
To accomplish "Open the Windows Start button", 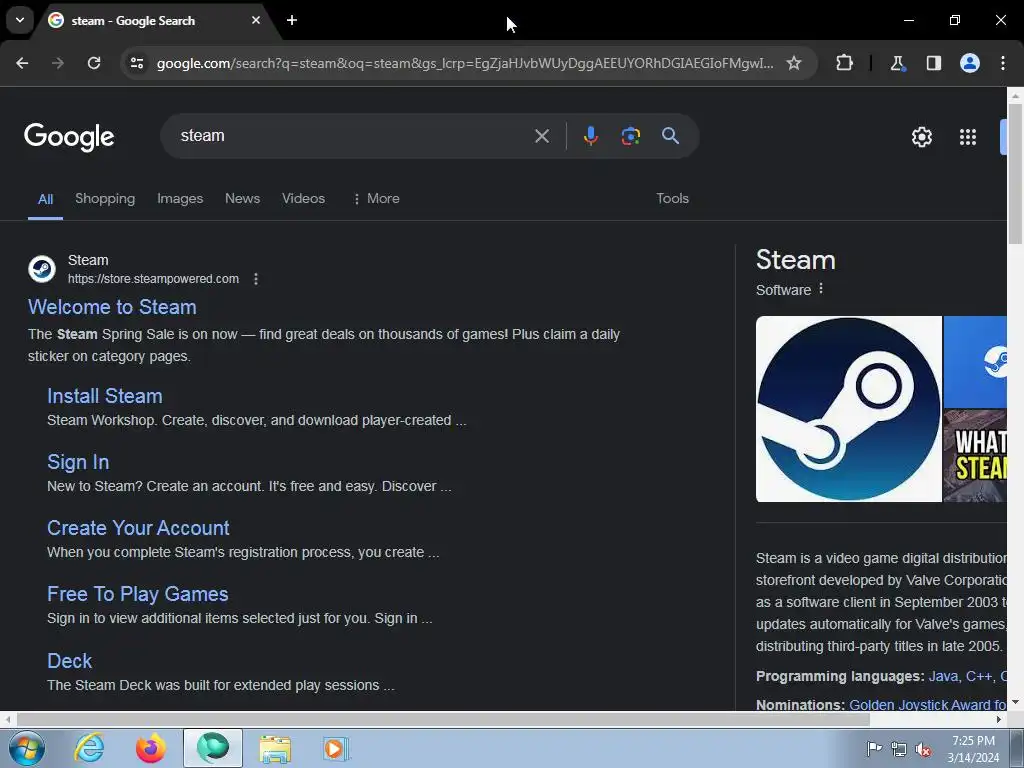I will point(27,748).
